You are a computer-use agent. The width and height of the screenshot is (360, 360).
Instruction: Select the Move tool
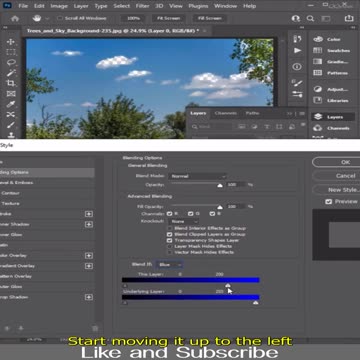(11, 42)
